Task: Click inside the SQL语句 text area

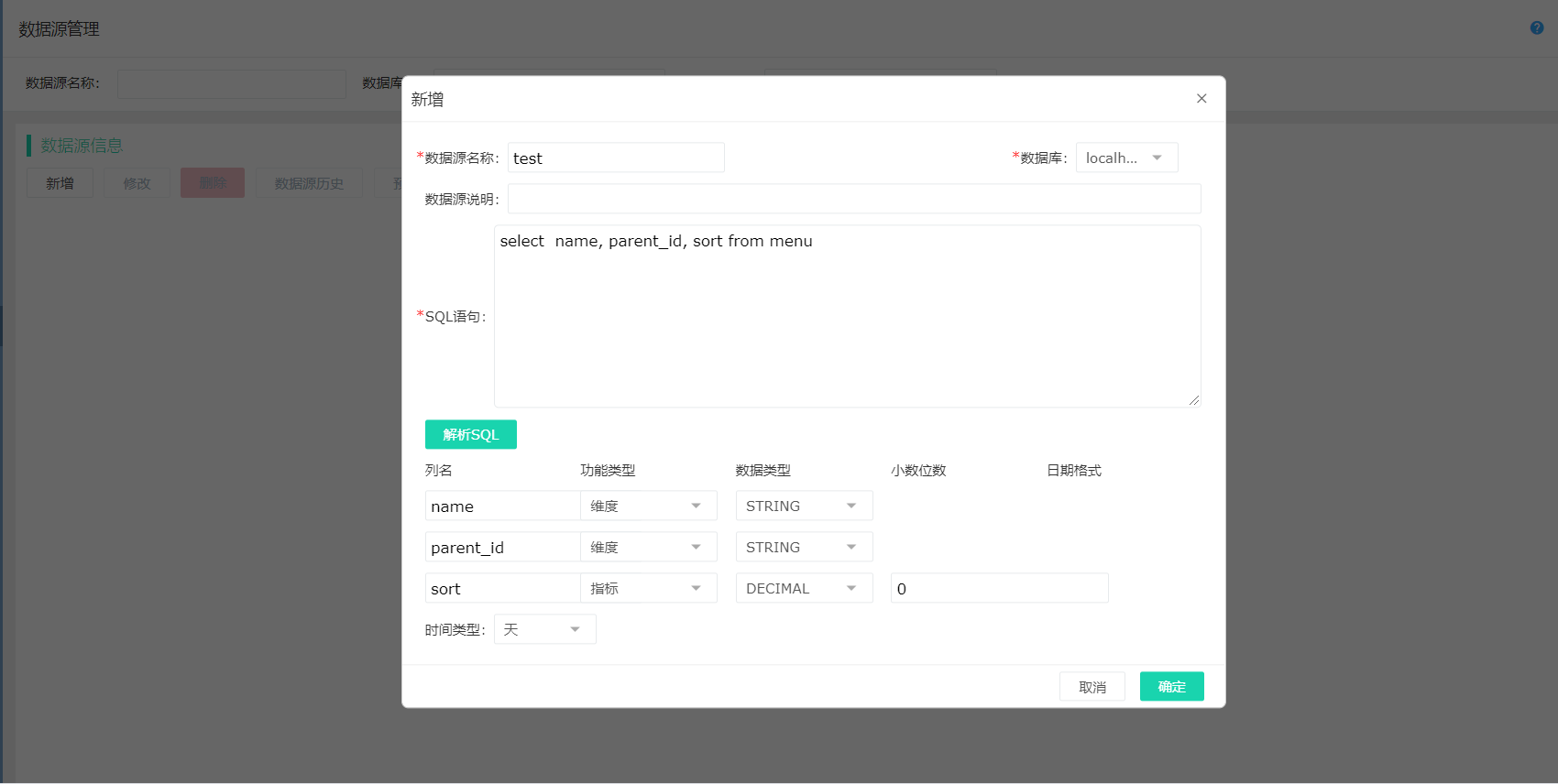Action: (x=847, y=316)
